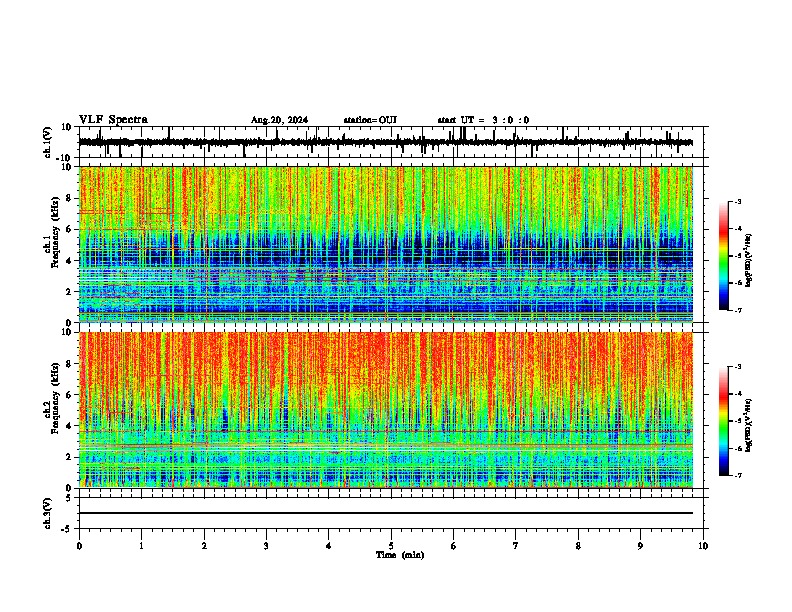The width and height of the screenshot is (792, 612).
Task: Click the ch.2 spectrogram color bar
Action: 723,421
